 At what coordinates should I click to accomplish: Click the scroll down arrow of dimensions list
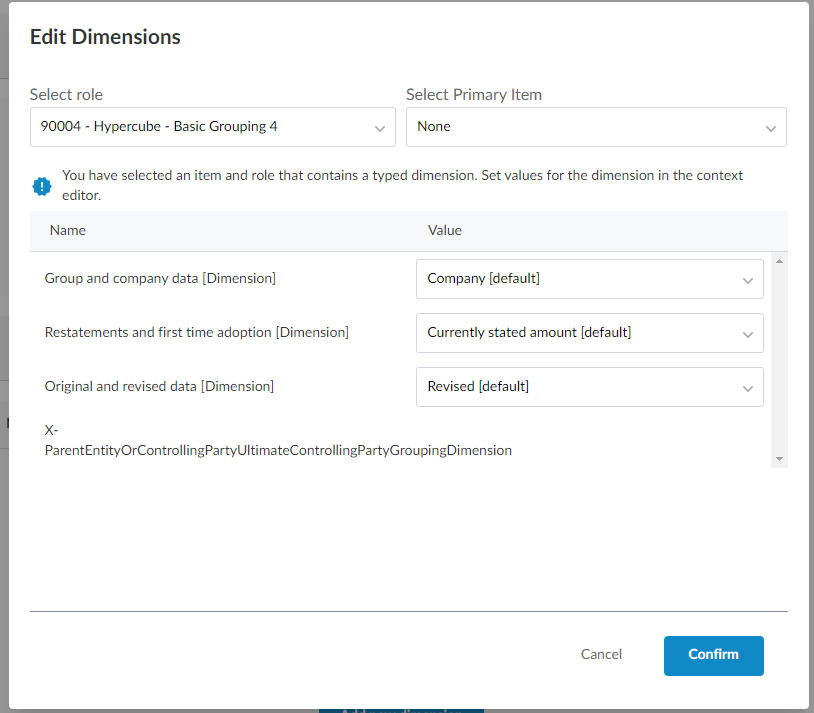779,458
